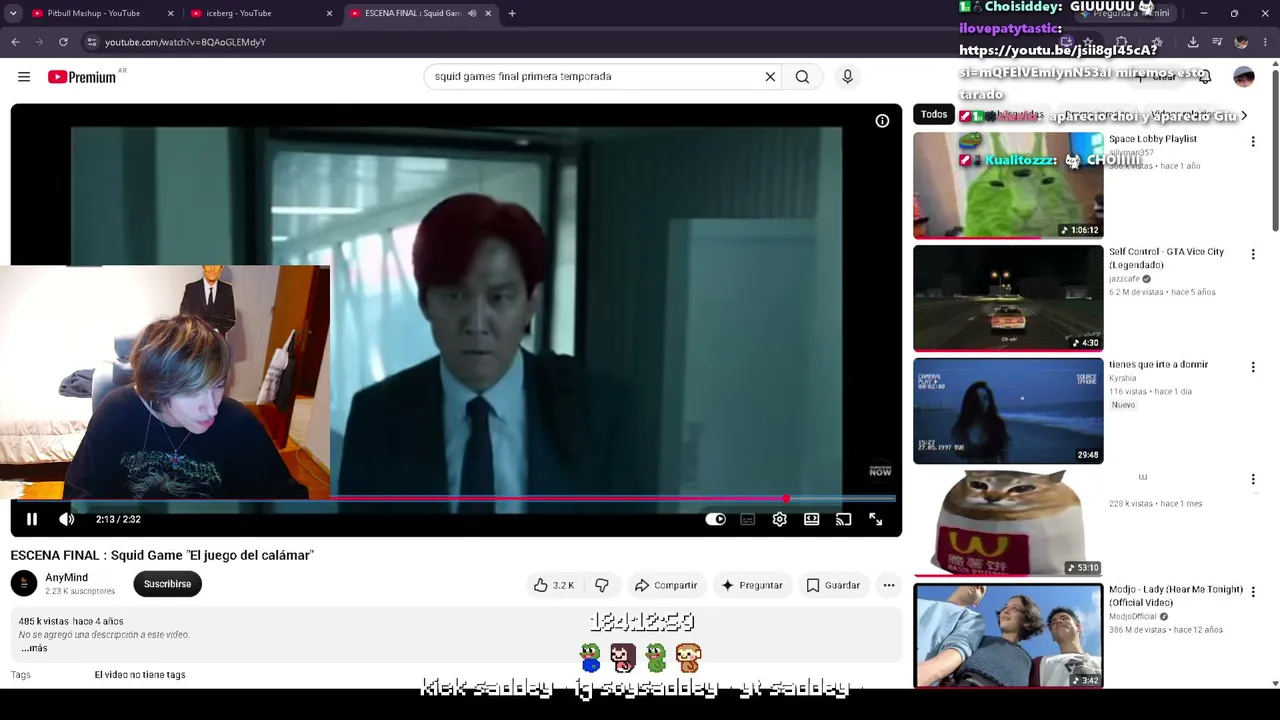The height and width of the screenshot is (720, 1280).
Task: Open options for the cat video
Action: coord(1253,480)
